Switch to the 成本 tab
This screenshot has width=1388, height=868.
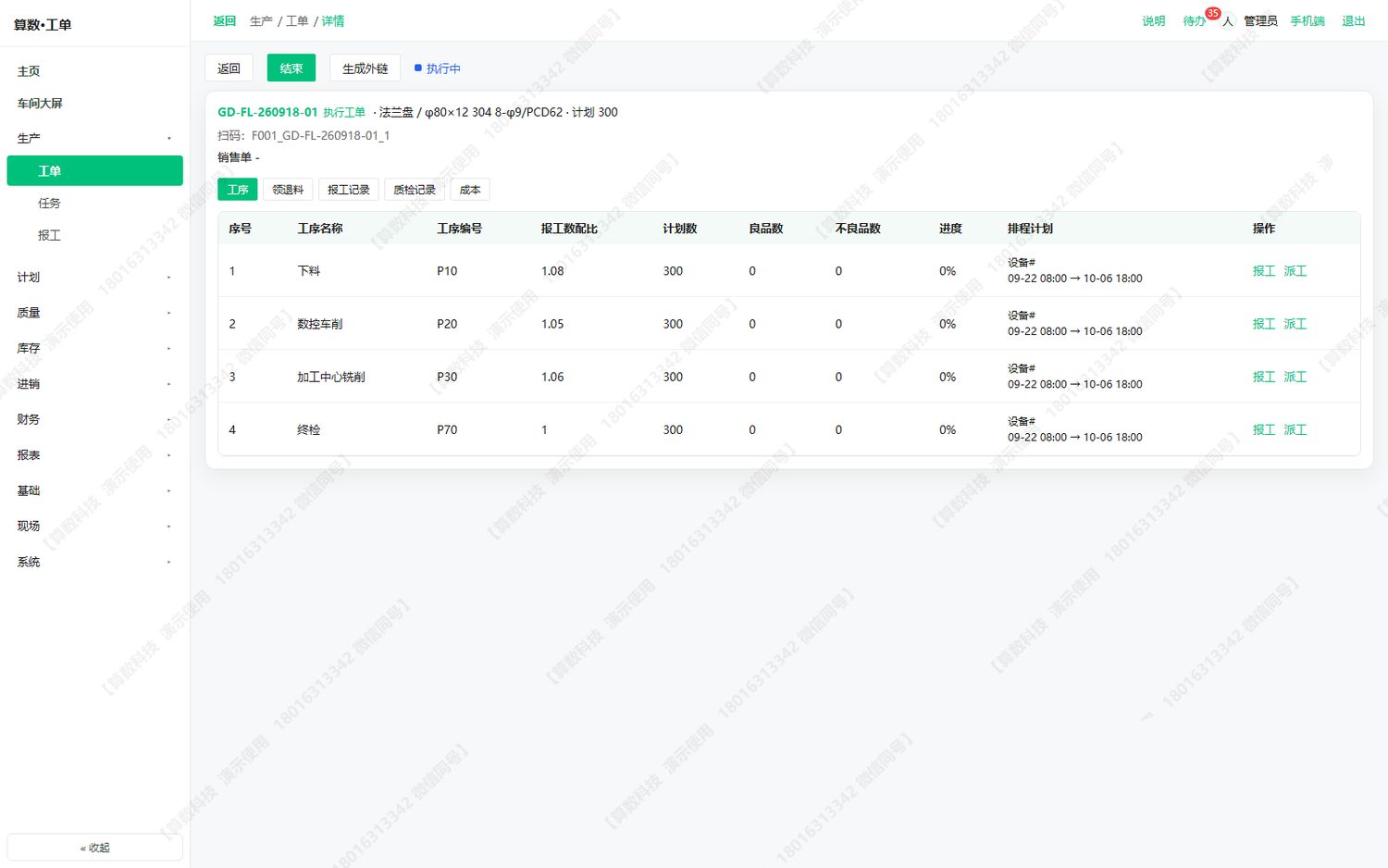click(470, 190)
